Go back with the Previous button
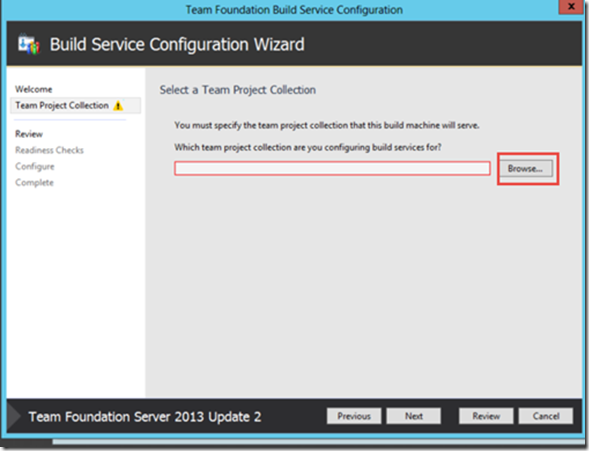 point(354,416)
